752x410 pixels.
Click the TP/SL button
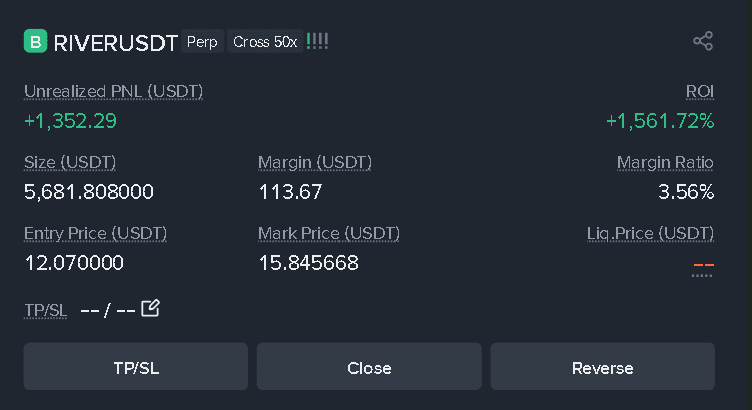tap(136, 367)
